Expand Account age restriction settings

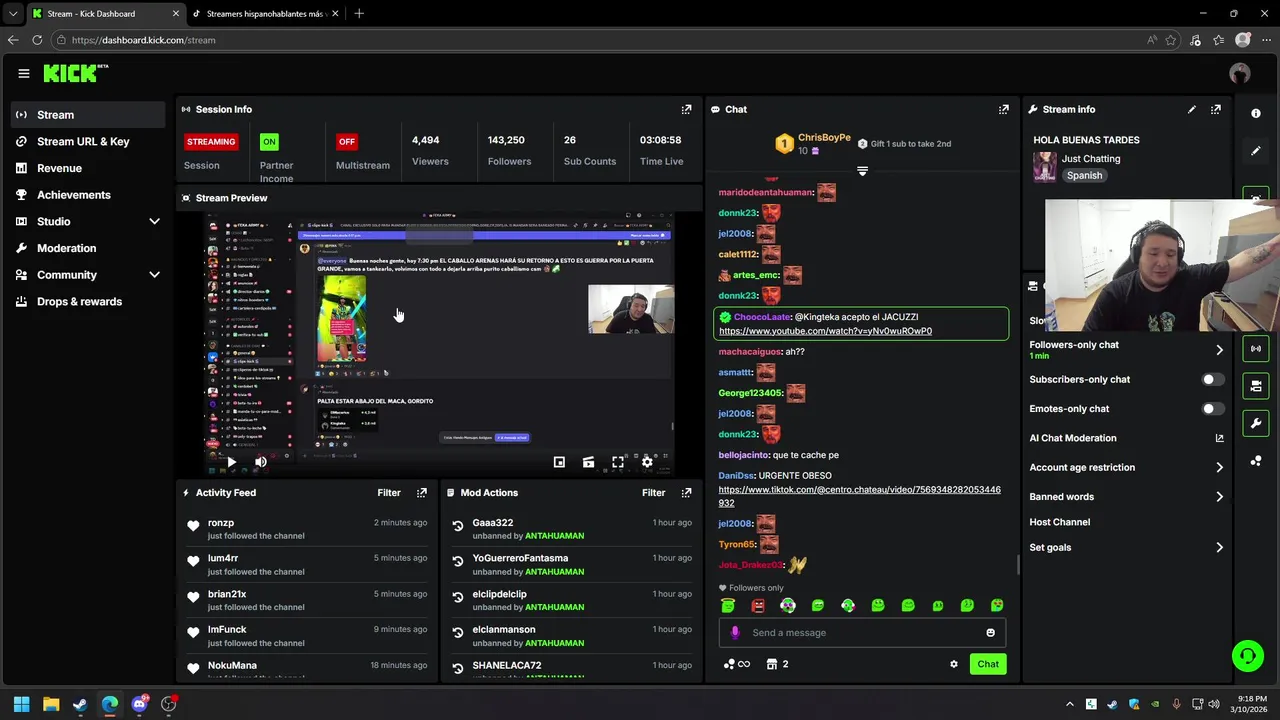[x=1219, y=467]
